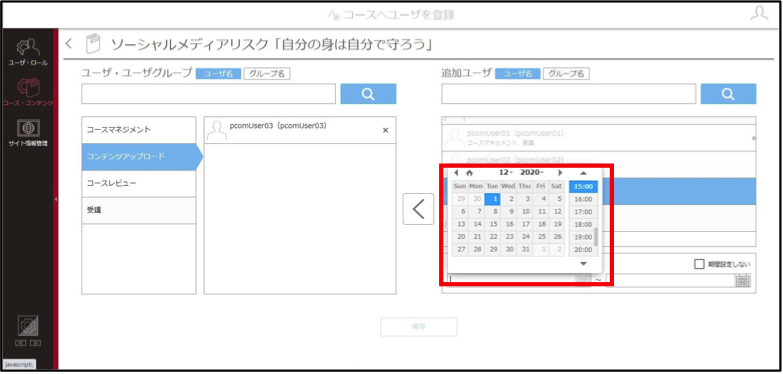Click the 保存 button
783x374 pixels.
pyautogui.click(x=418, y=327)
